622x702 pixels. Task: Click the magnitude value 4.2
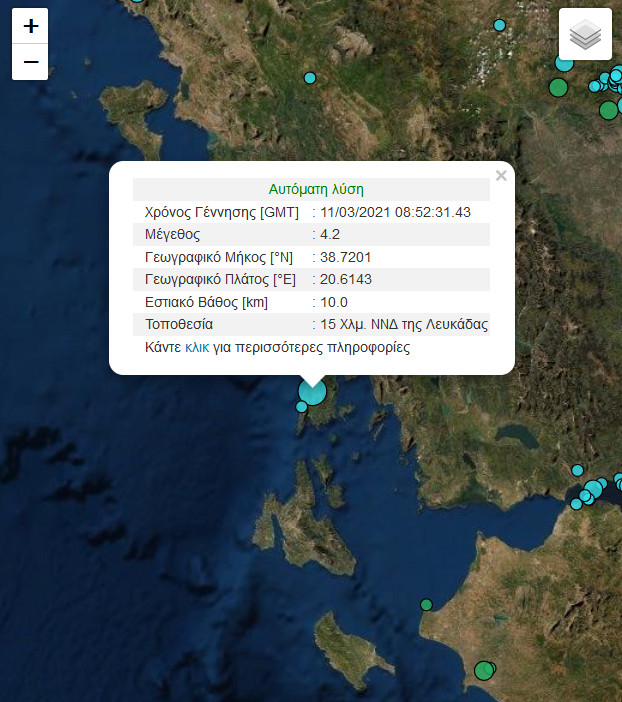[x=330, y=234]
